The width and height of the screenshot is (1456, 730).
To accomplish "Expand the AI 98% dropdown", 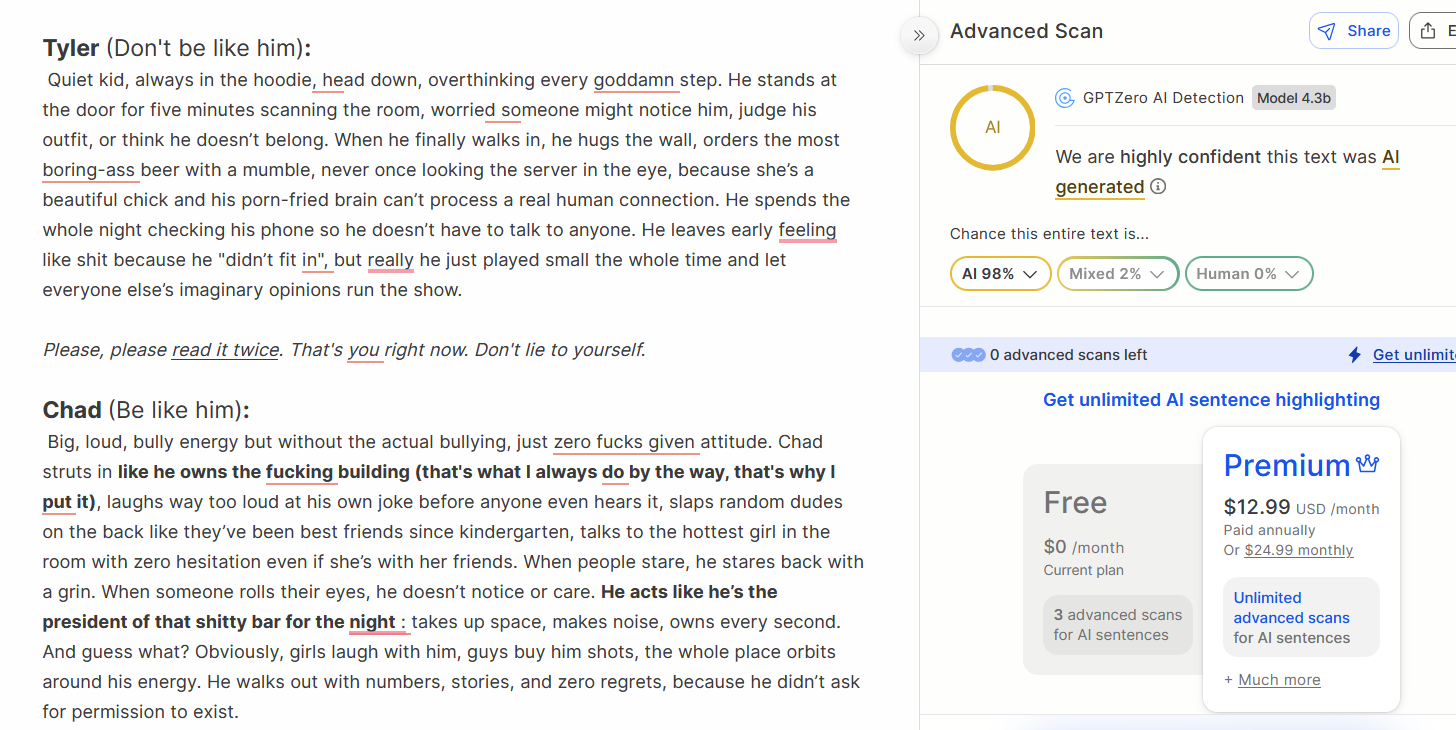I will click(x=1000, y=274).
